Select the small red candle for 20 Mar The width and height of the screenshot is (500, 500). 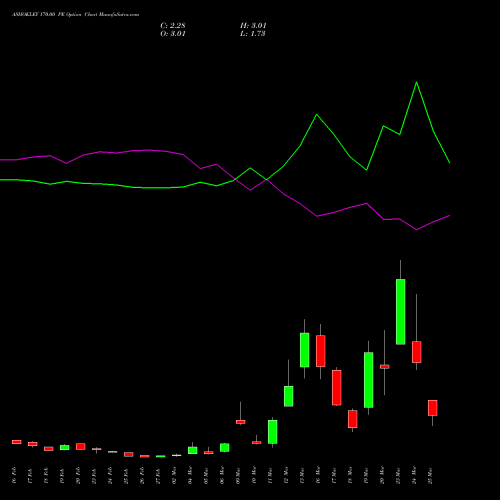[385, 367]
